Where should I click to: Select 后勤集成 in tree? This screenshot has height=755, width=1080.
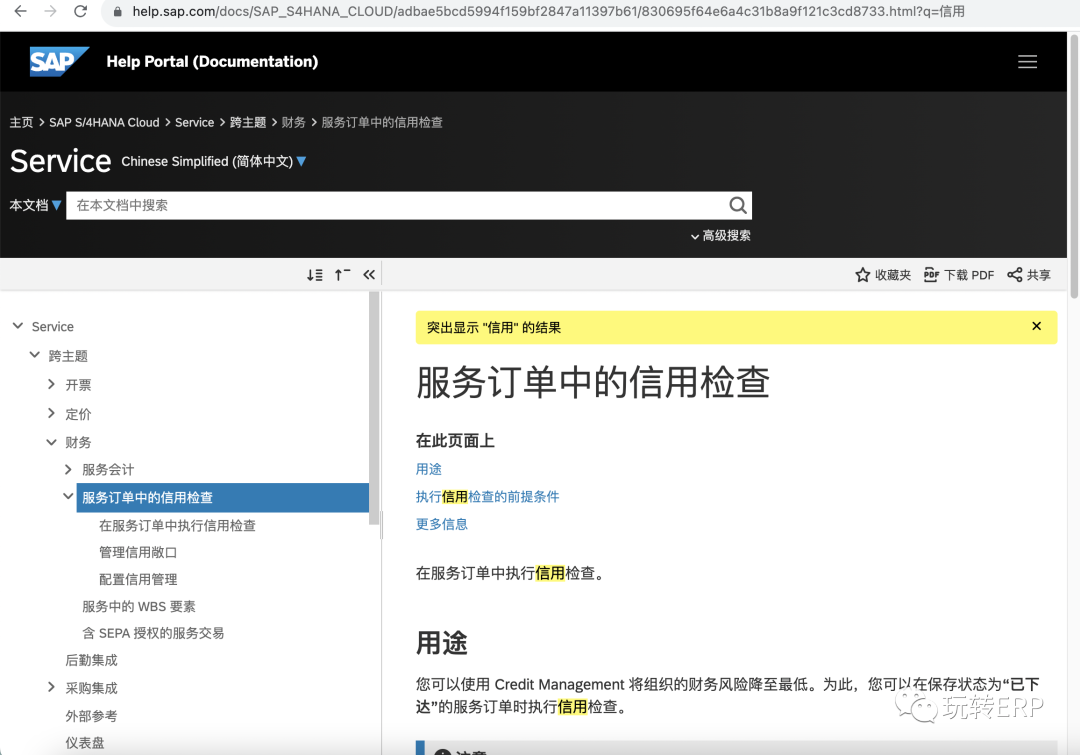[91, 660]
